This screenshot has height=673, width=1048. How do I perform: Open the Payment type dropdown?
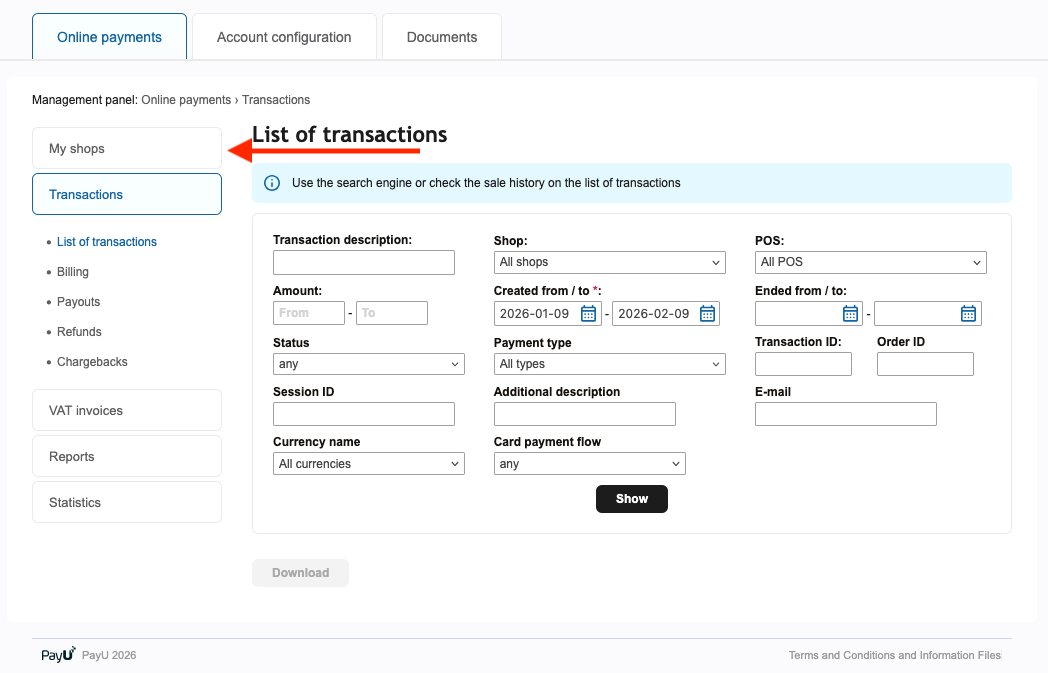(x=609, y=364)
